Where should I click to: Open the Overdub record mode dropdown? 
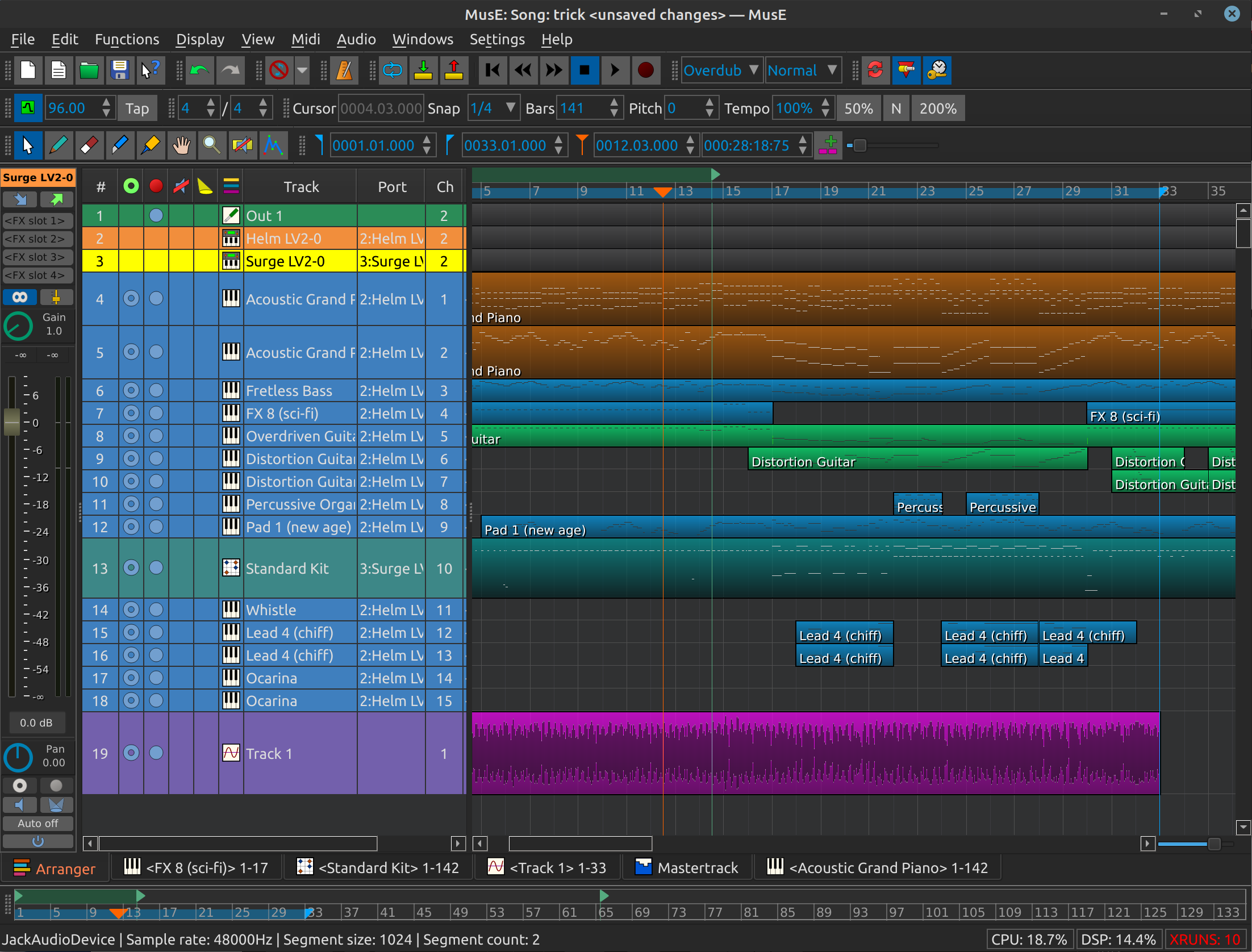[720, 70]
